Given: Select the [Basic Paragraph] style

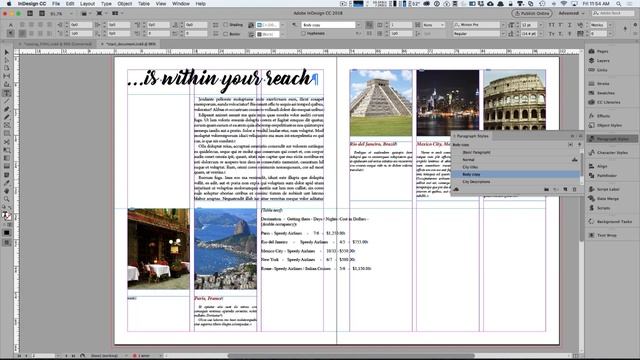Looking at the screenshot, I should 515,152.
